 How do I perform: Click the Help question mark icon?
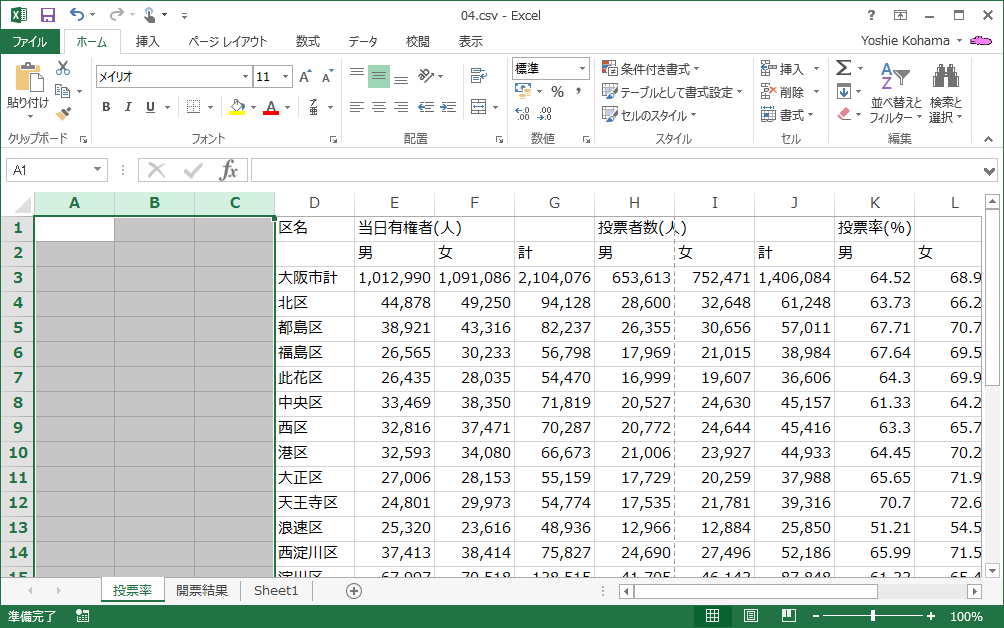[x=871, y=15]
